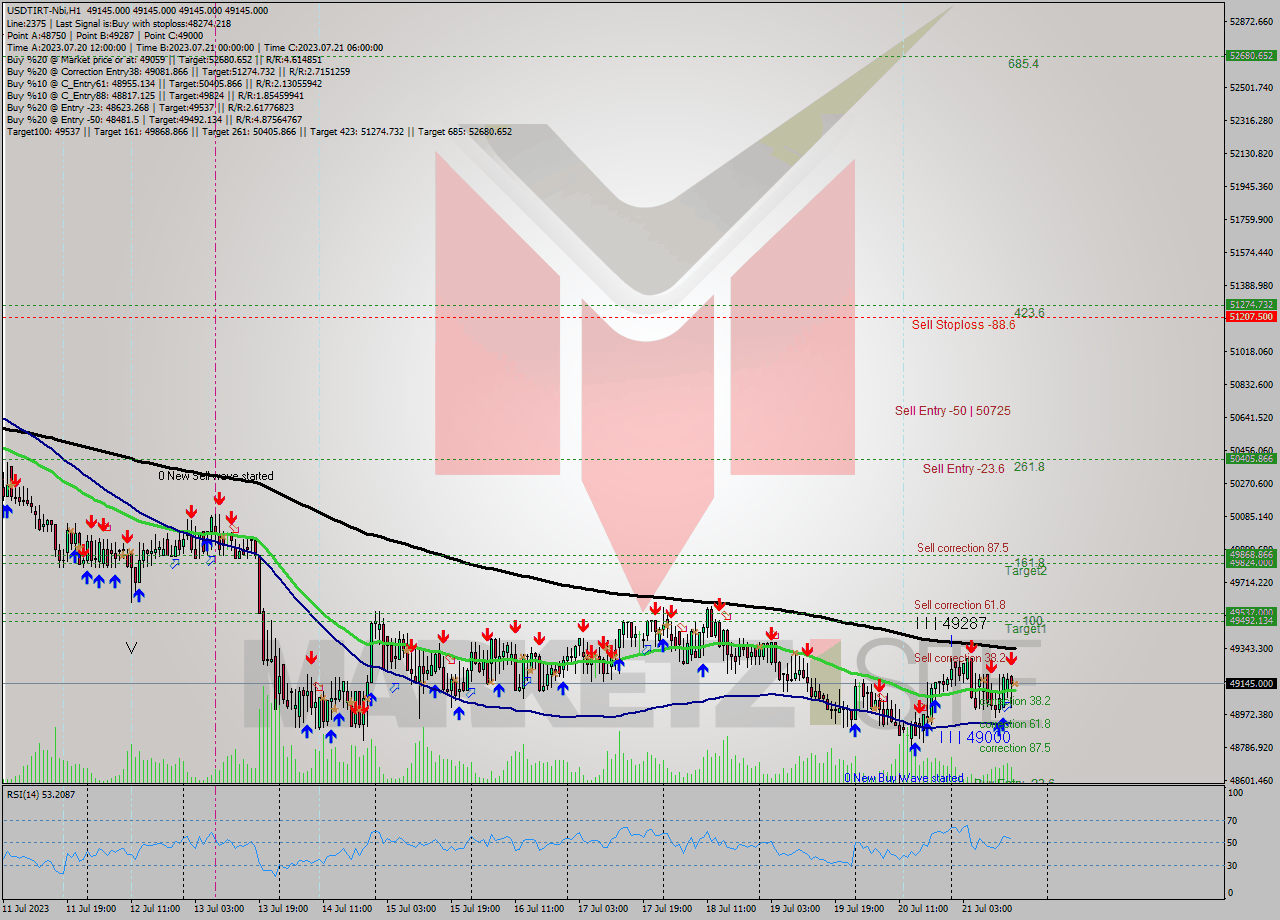This screenshot has height=920, width=1280.
Task: Click the '0 New Buy Wave started' annotation
Action: click(x=904, y=777)
